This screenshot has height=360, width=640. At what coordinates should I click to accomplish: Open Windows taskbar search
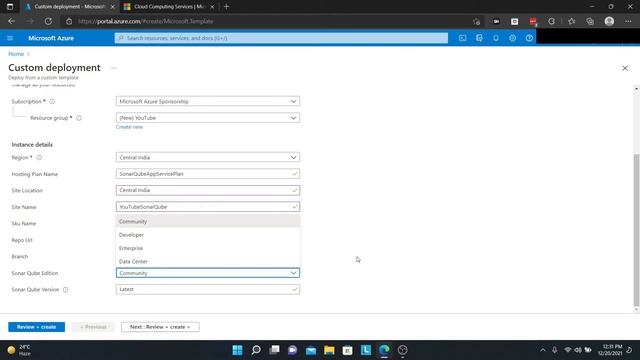256,350
